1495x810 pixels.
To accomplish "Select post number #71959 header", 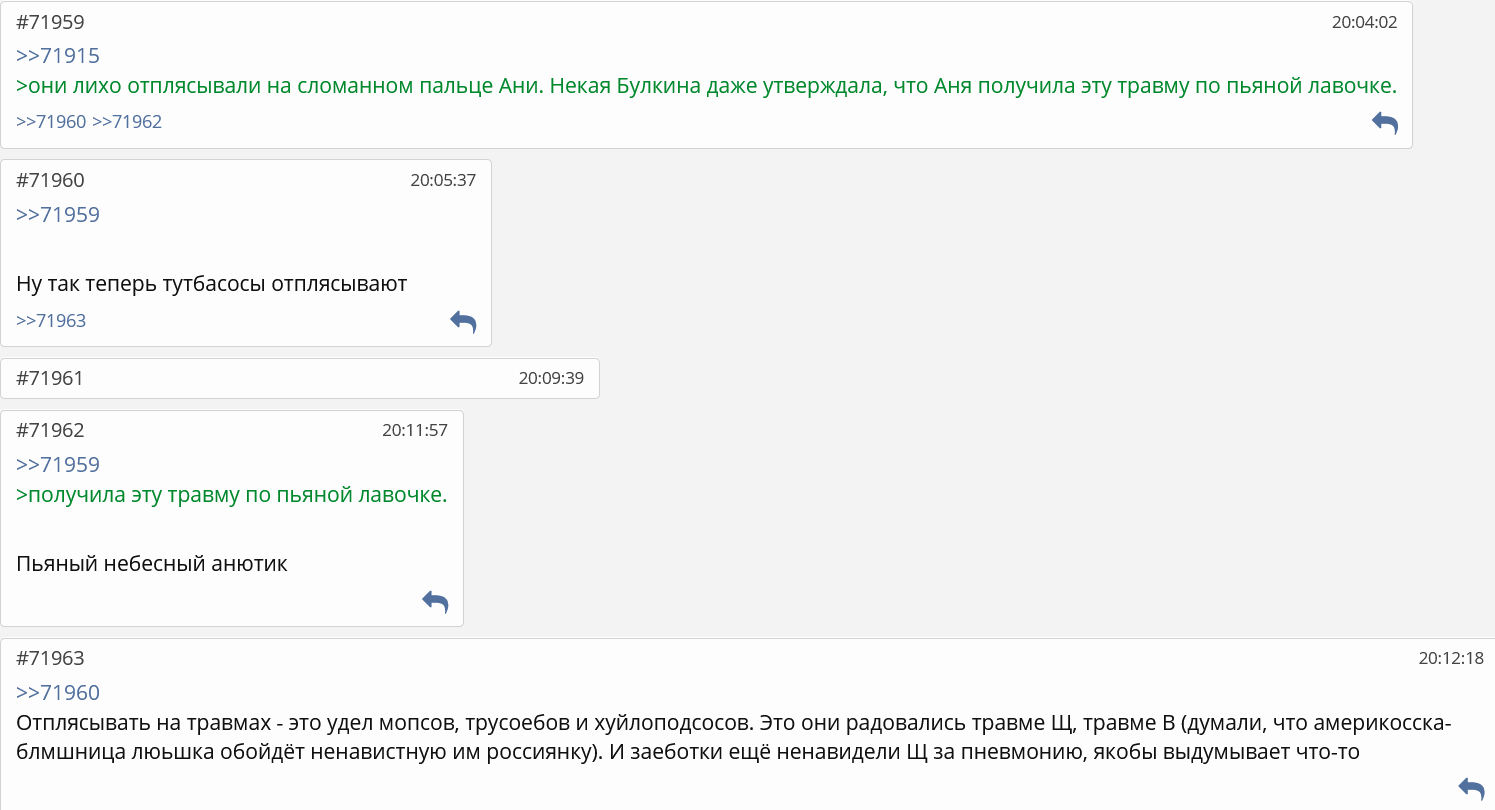I will click(51, 22).
